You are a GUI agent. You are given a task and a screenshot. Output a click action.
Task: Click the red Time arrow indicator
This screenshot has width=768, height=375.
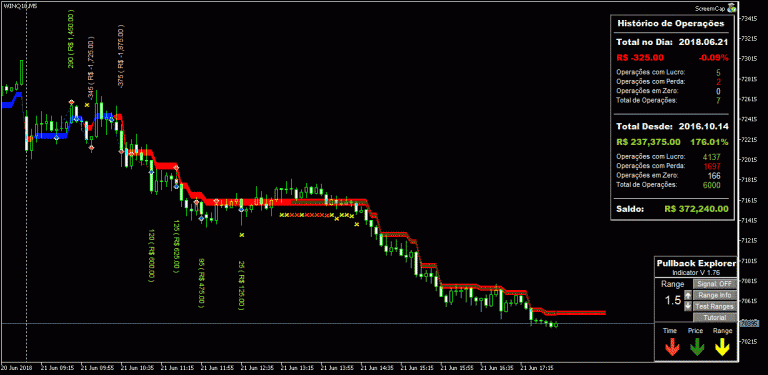click(672, 348)
